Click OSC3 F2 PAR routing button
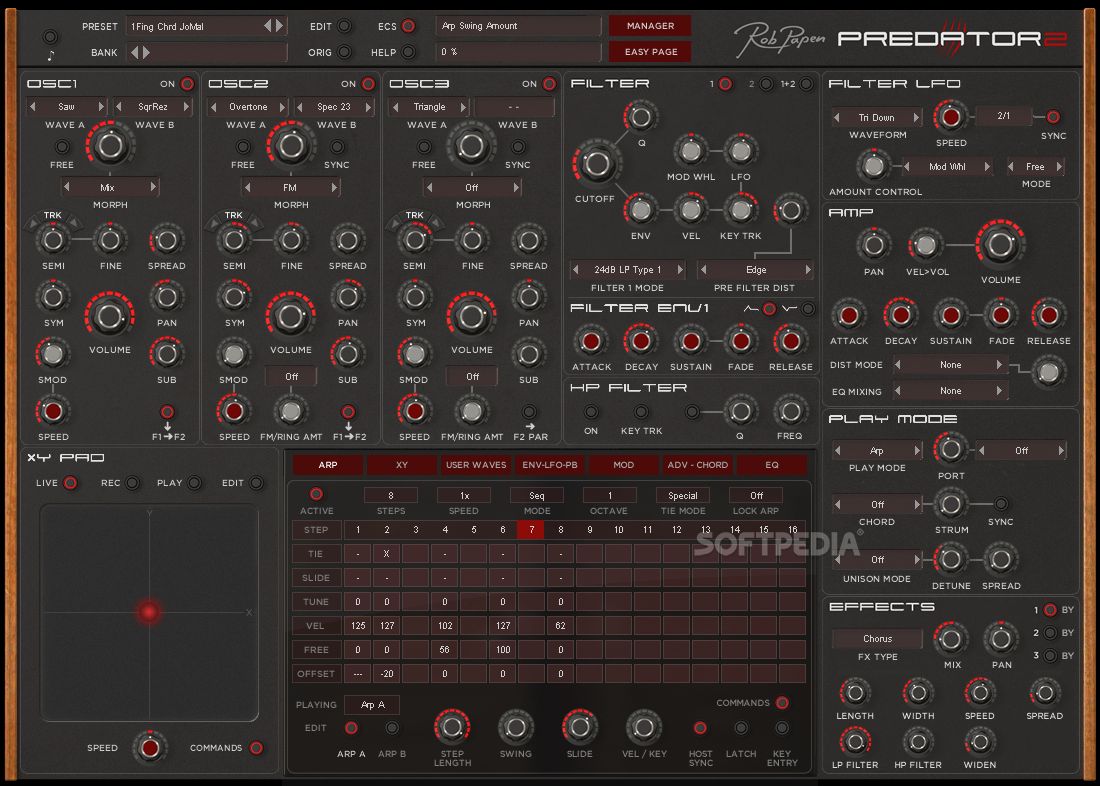The image size is (1100, 786). 530,412
